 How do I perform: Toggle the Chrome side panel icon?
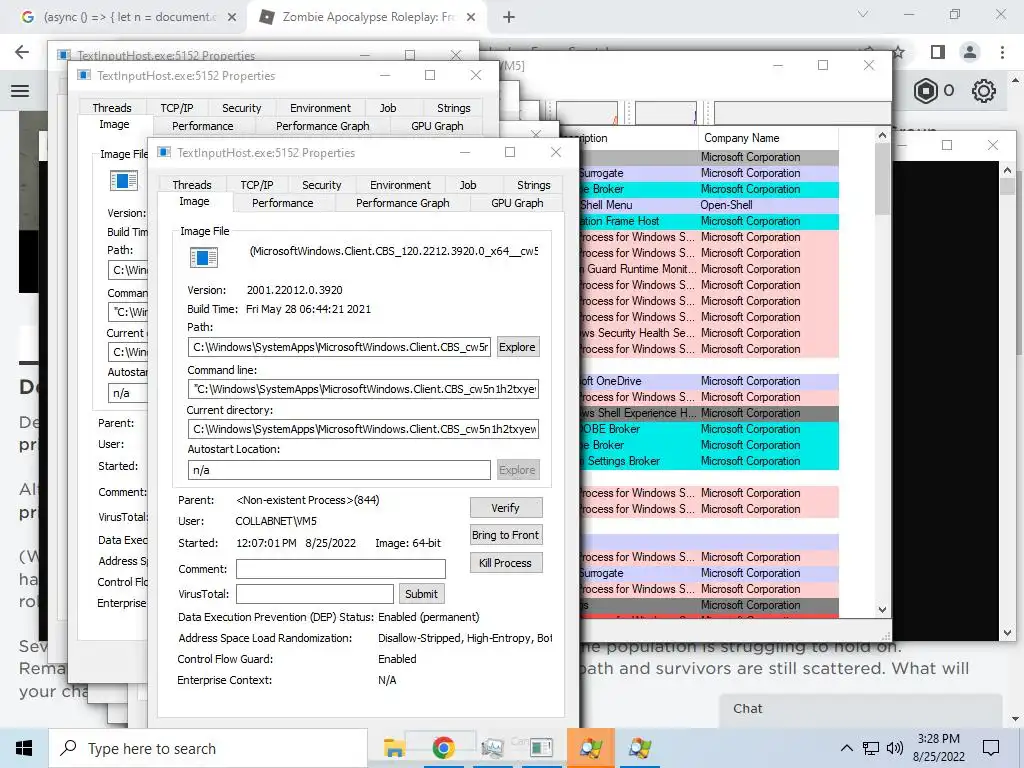pos(938,52)
